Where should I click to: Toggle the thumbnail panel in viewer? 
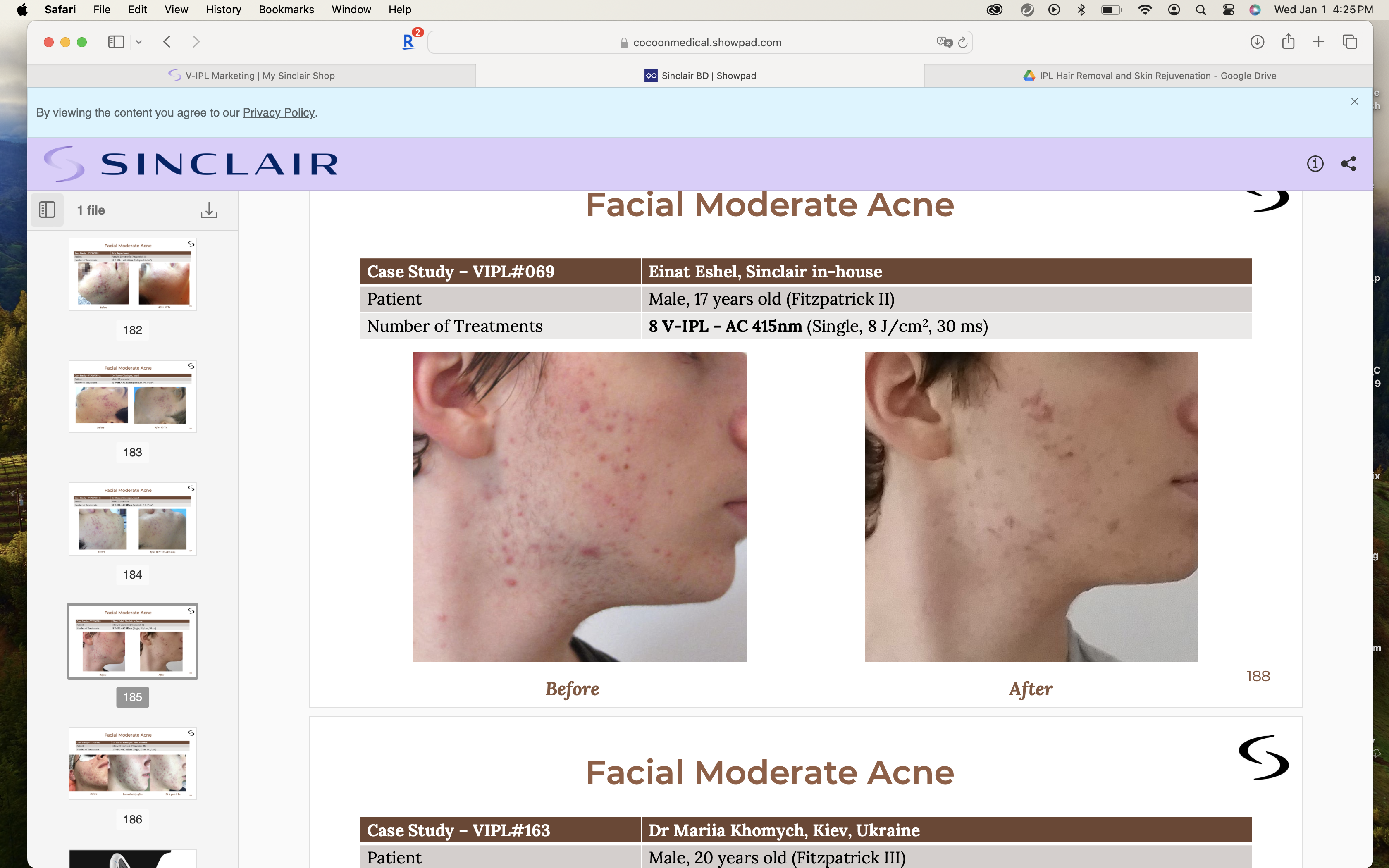pos(47,210)
